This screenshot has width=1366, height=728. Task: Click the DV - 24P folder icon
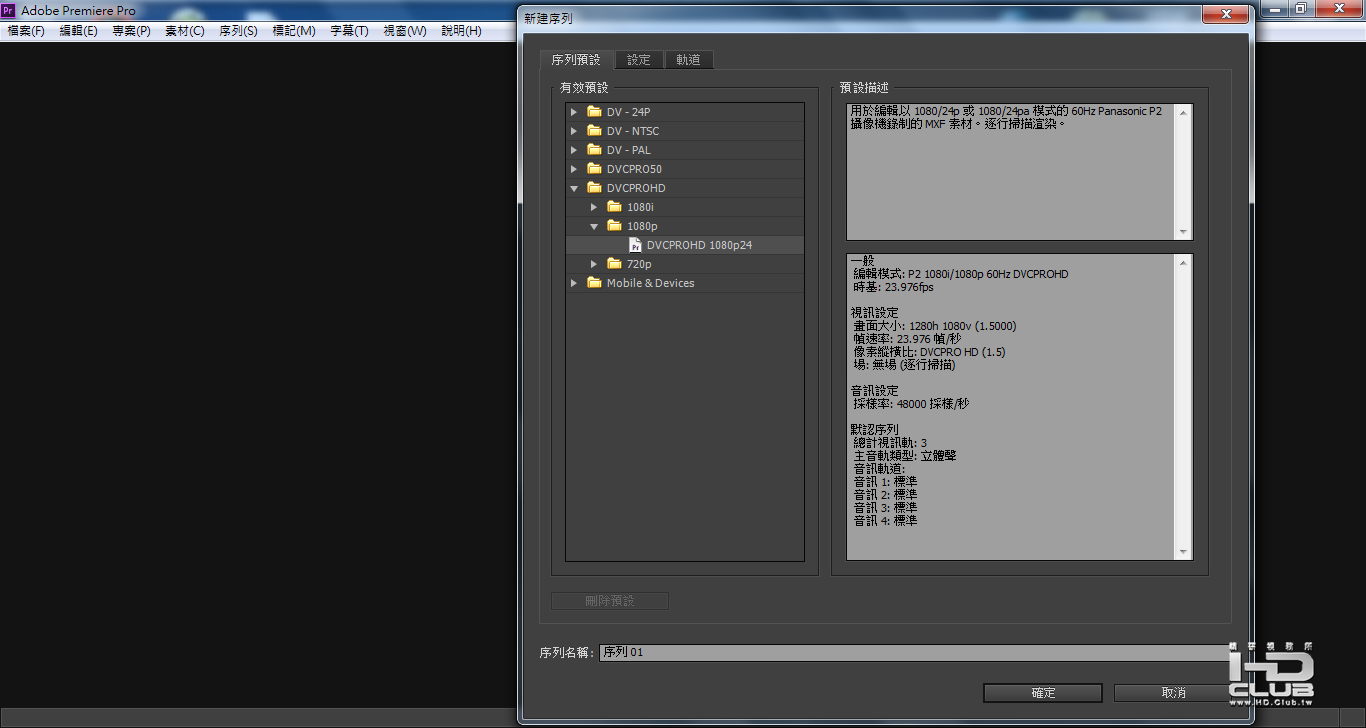click(x=594, y=112)
